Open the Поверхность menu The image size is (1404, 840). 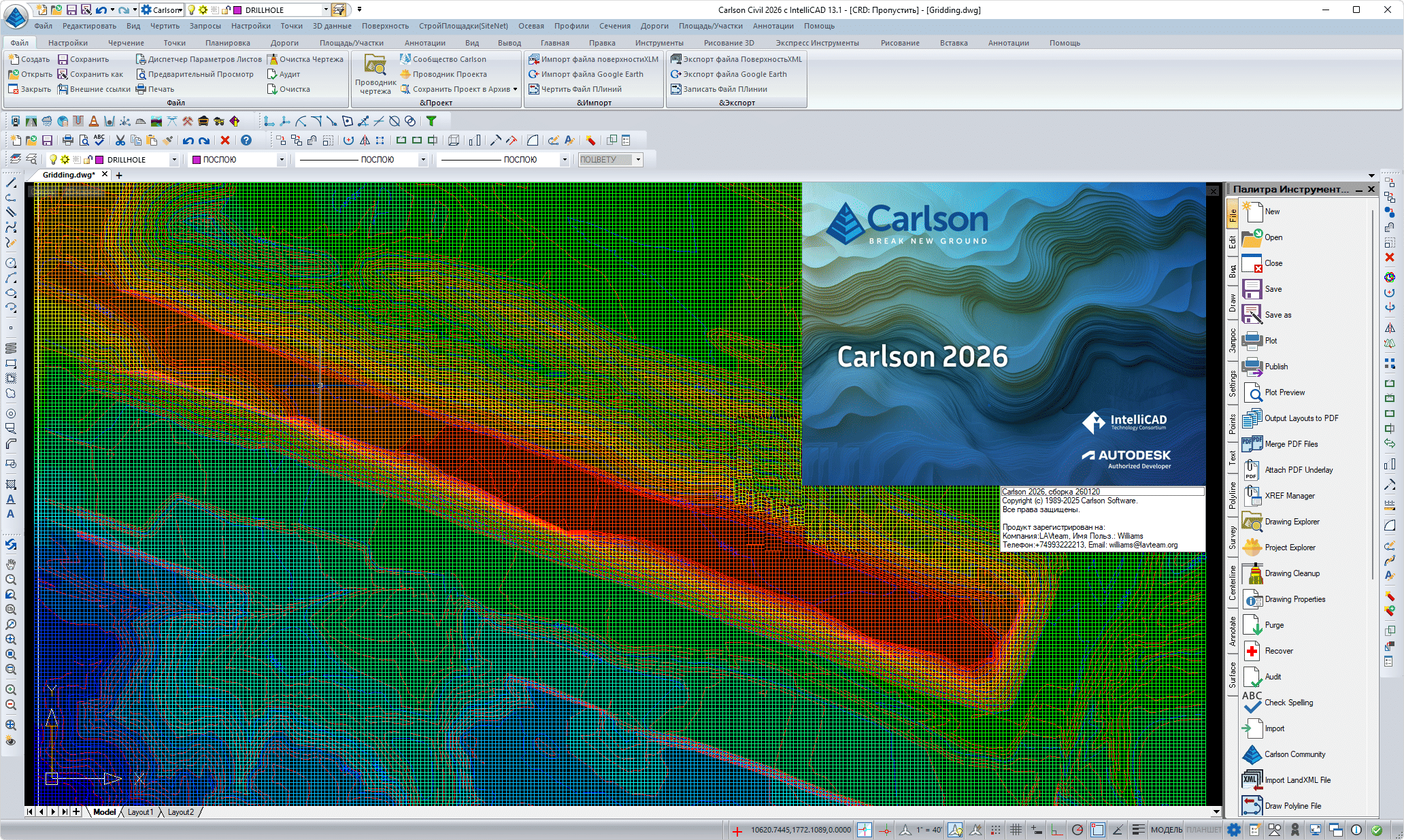pos(385,26)
